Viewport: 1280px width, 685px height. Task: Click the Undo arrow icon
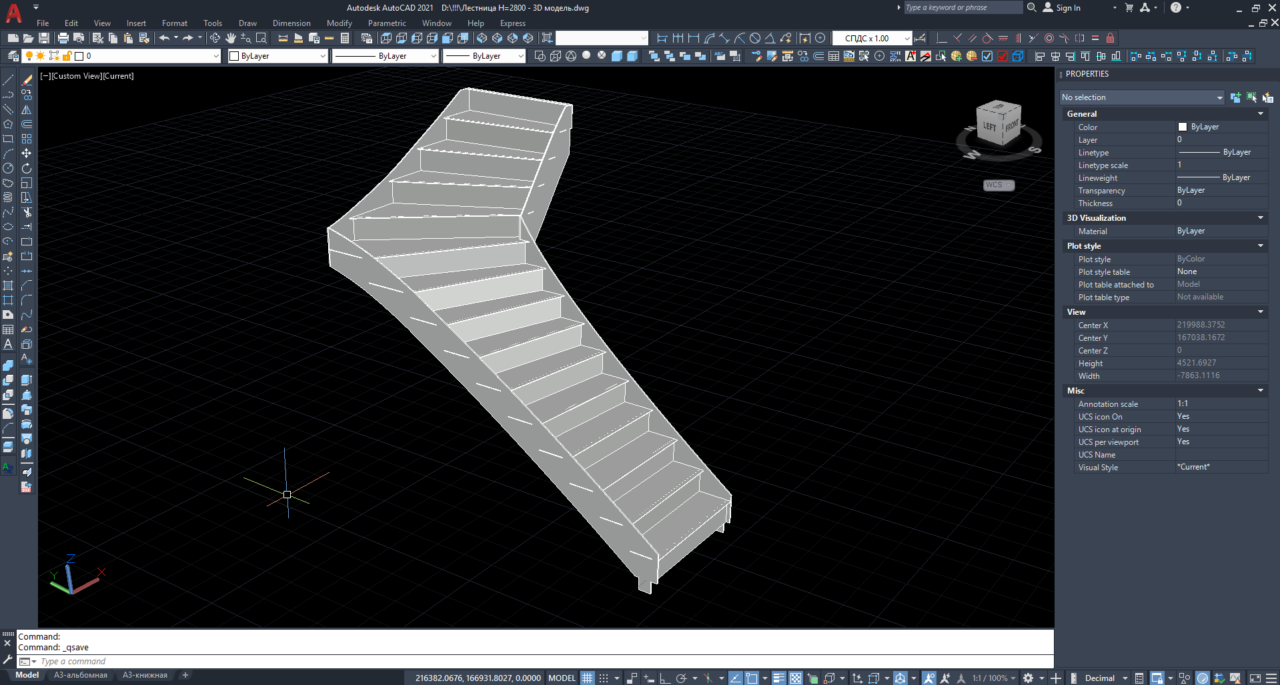(x=164, y=38)
